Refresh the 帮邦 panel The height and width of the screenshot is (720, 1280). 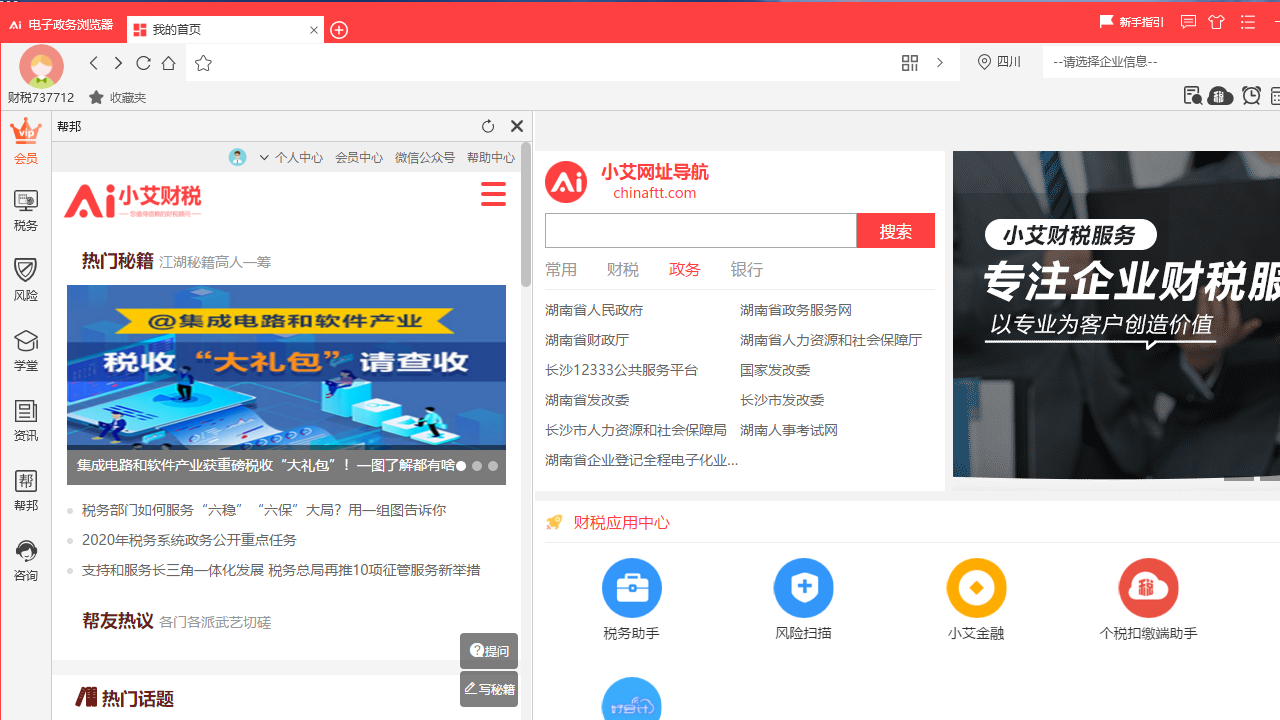pos(488,126)
